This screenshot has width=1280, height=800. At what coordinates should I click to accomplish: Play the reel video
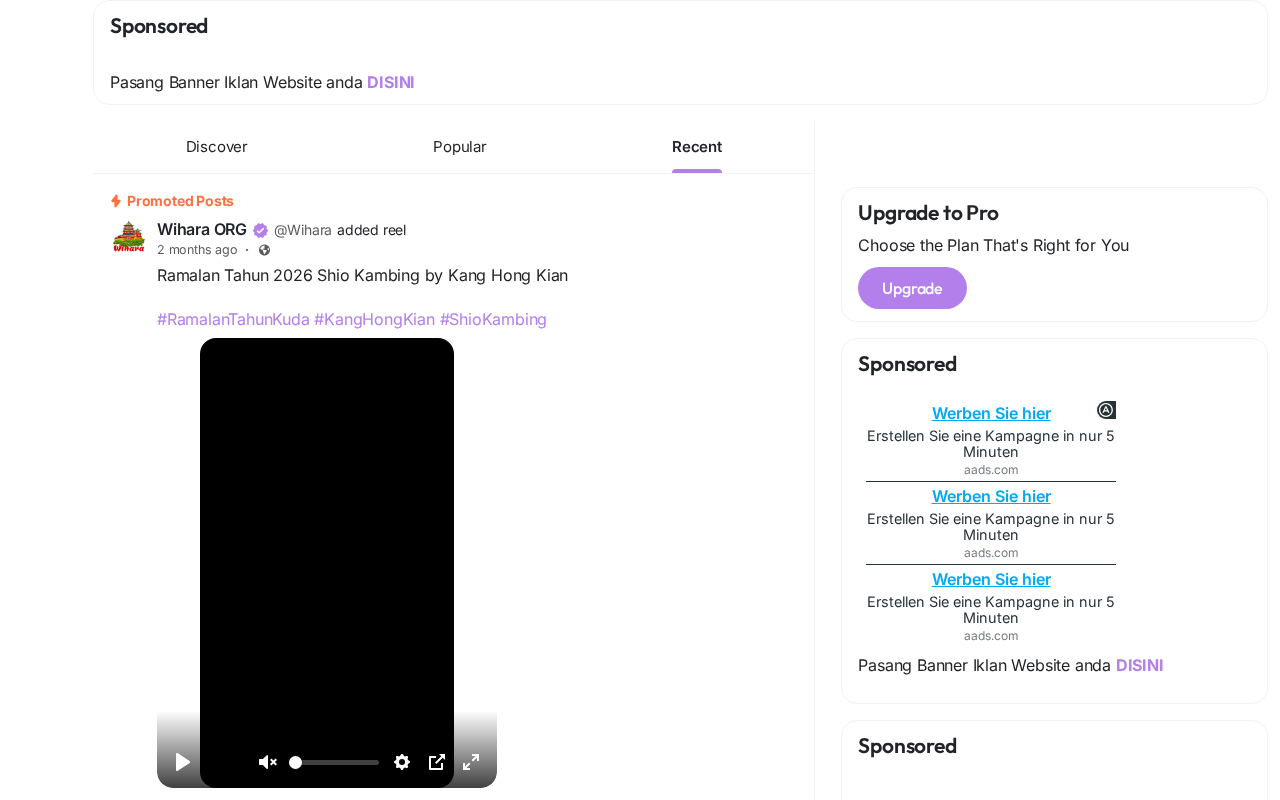(182, 762)
